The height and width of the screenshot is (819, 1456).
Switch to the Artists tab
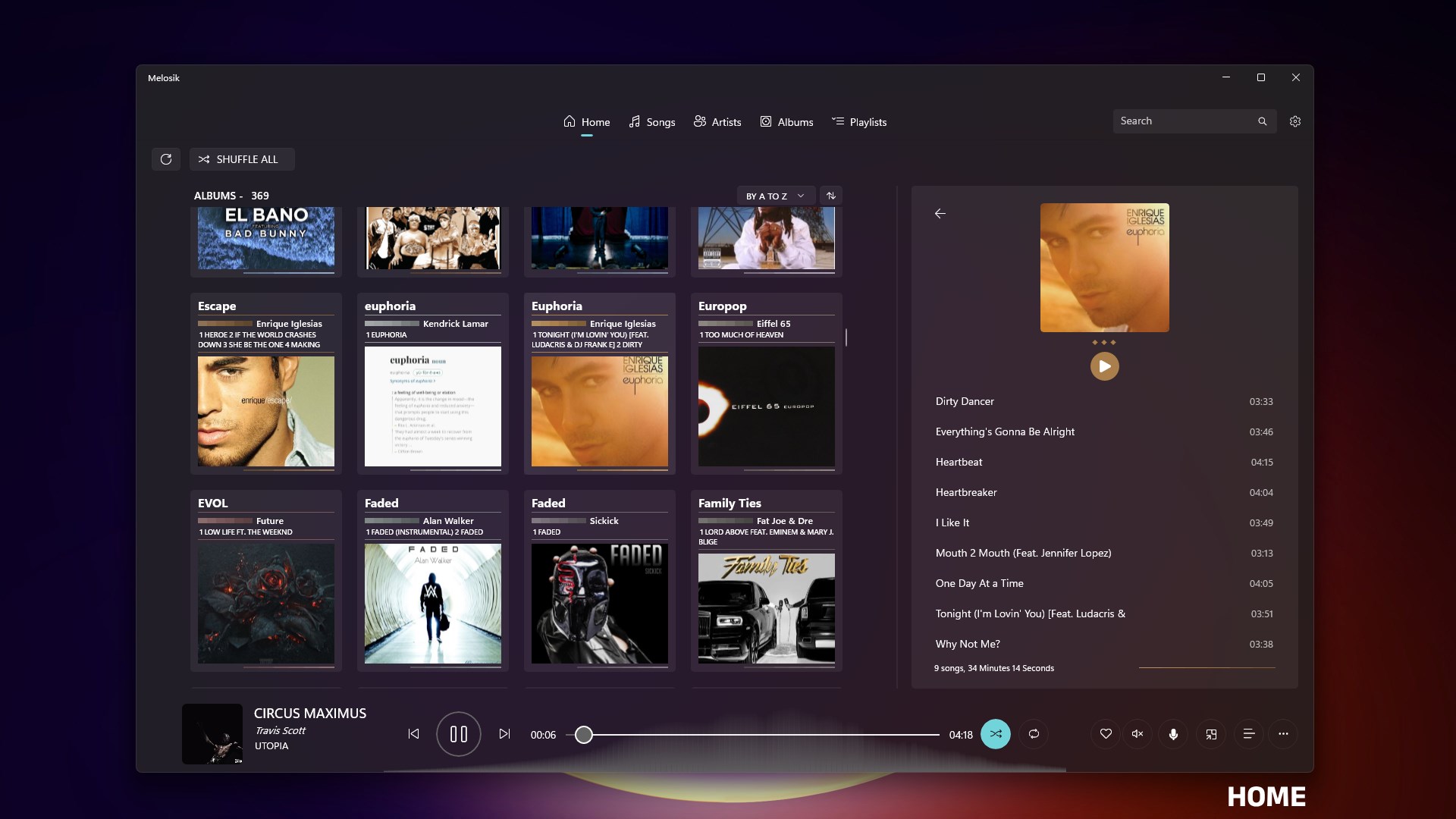coord(717,121)
